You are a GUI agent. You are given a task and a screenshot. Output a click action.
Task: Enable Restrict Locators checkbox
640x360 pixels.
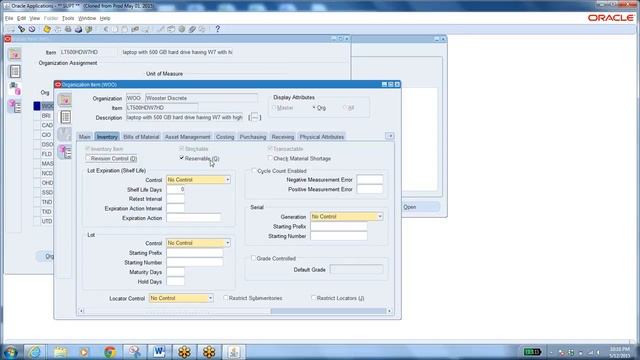313,298
